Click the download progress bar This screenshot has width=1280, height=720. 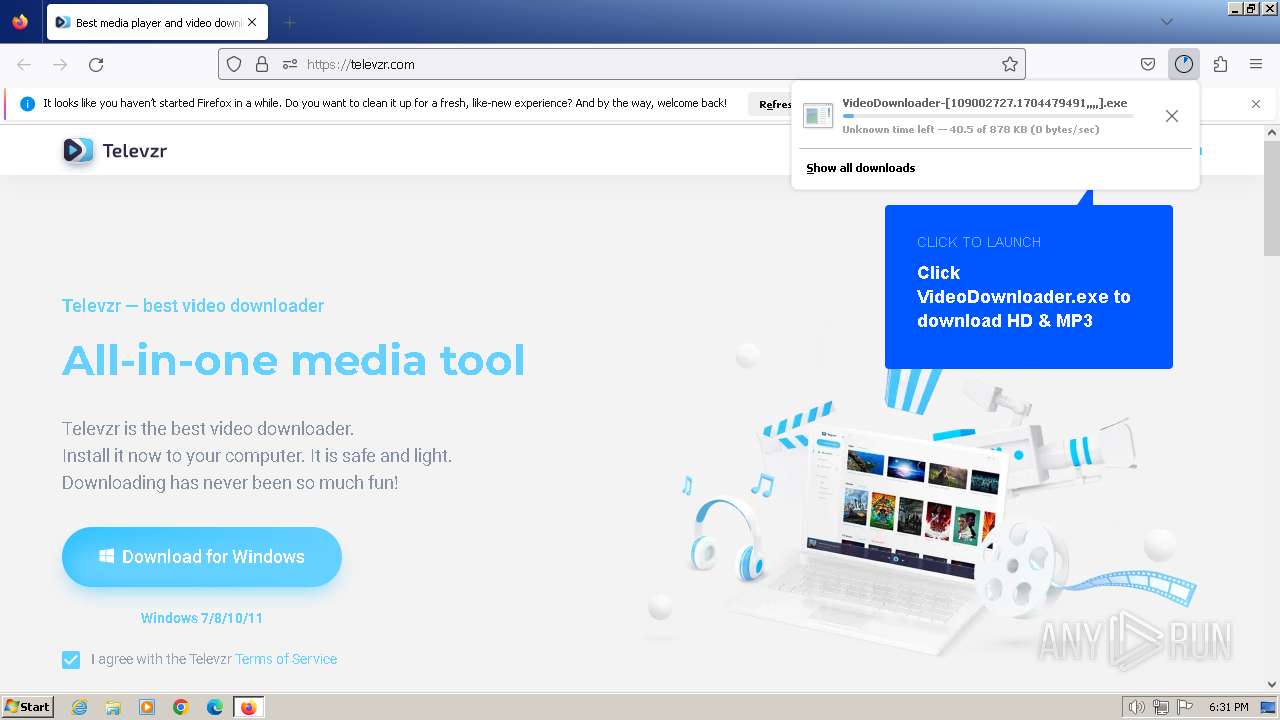point(988,116)
